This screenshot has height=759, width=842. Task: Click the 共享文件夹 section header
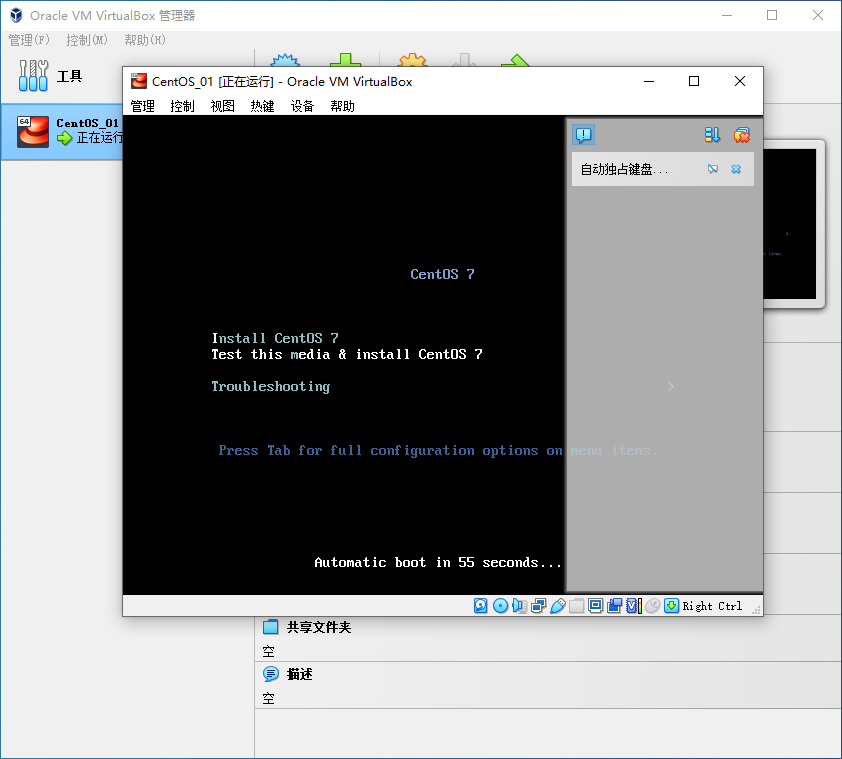(318, 627)
